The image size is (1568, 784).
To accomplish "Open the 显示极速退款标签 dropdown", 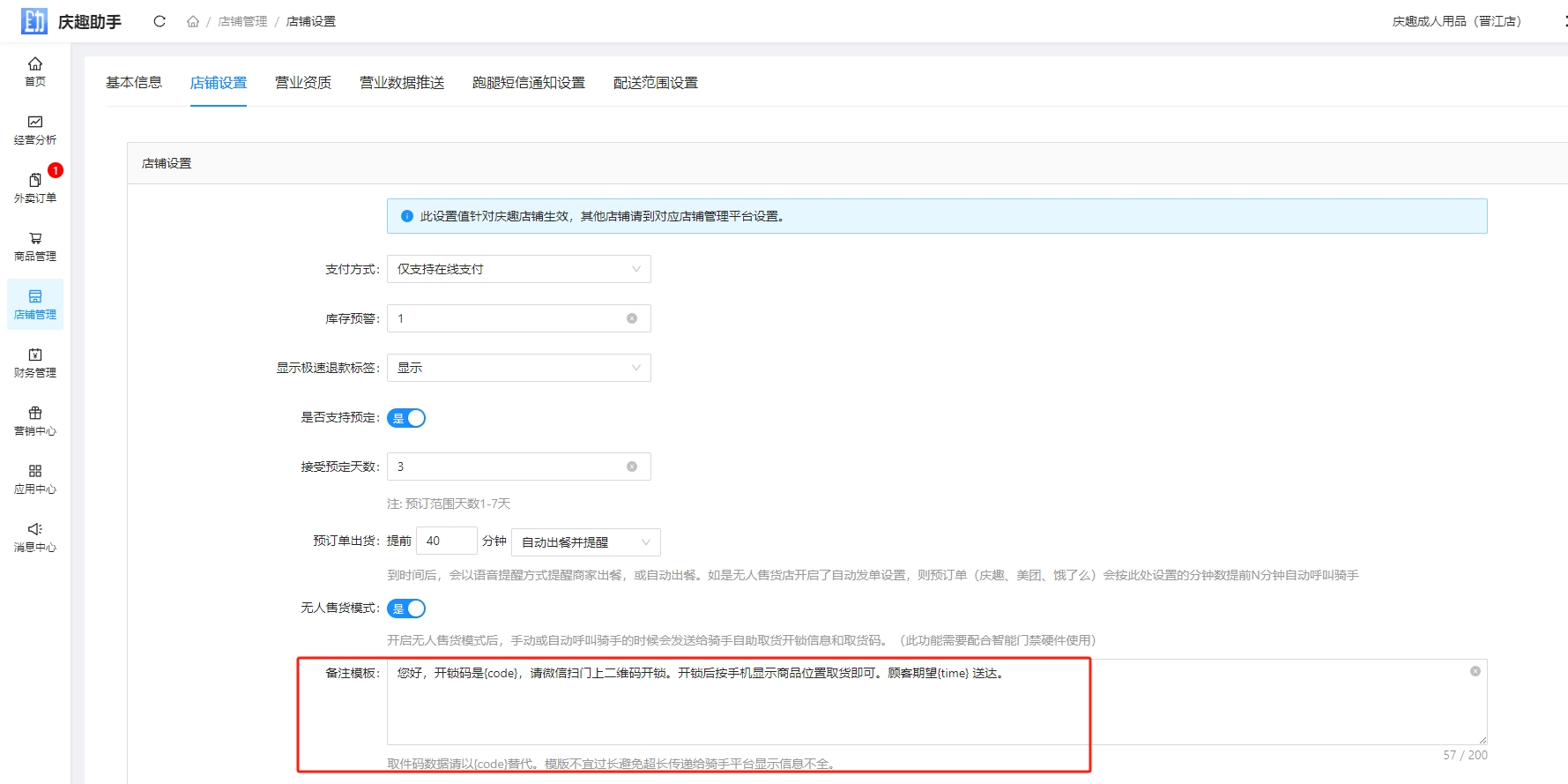I will point(518,368).
